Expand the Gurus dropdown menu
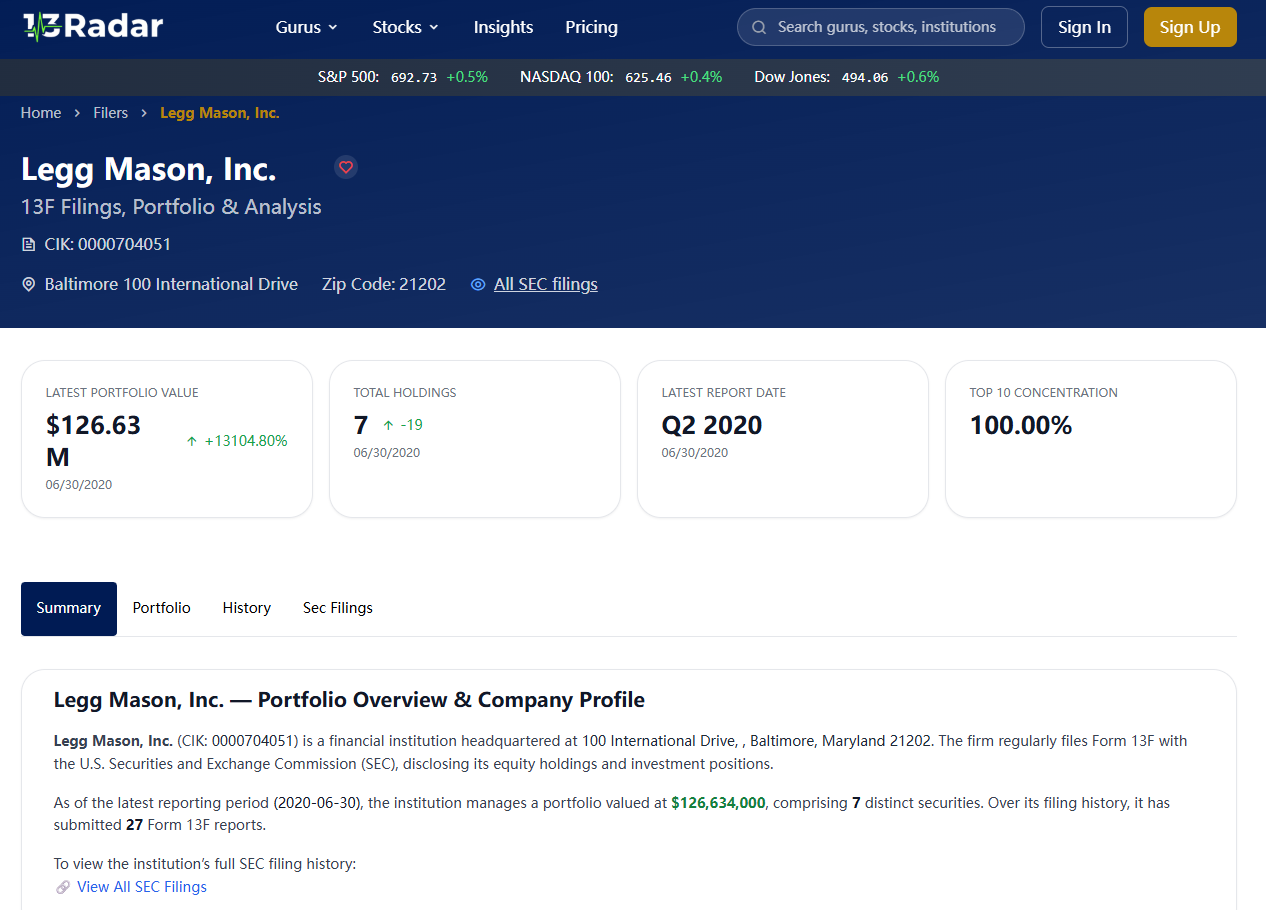This screenshot has width=1266, height=910. 306,27
